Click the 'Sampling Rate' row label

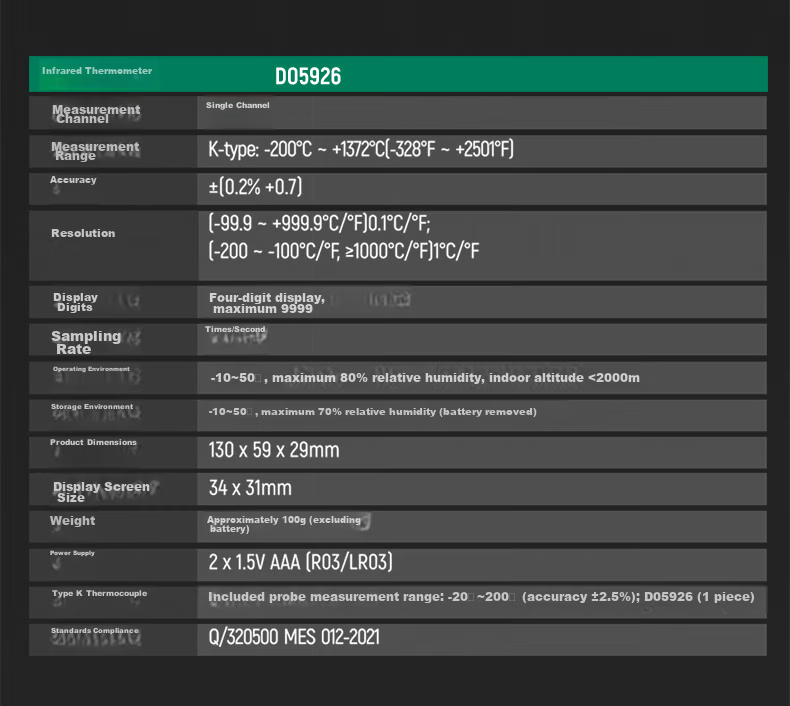pos(86,343)
